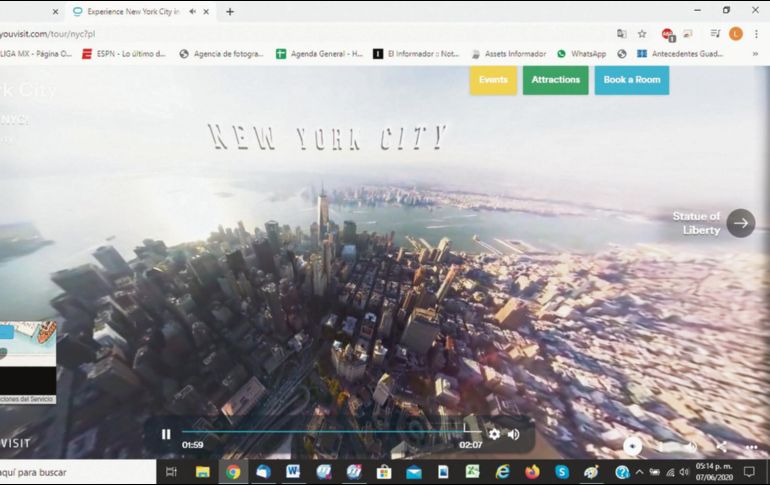The image size is (770, 485).
Task: Open the LIGA MX bookmark
Action: point(35,54)
